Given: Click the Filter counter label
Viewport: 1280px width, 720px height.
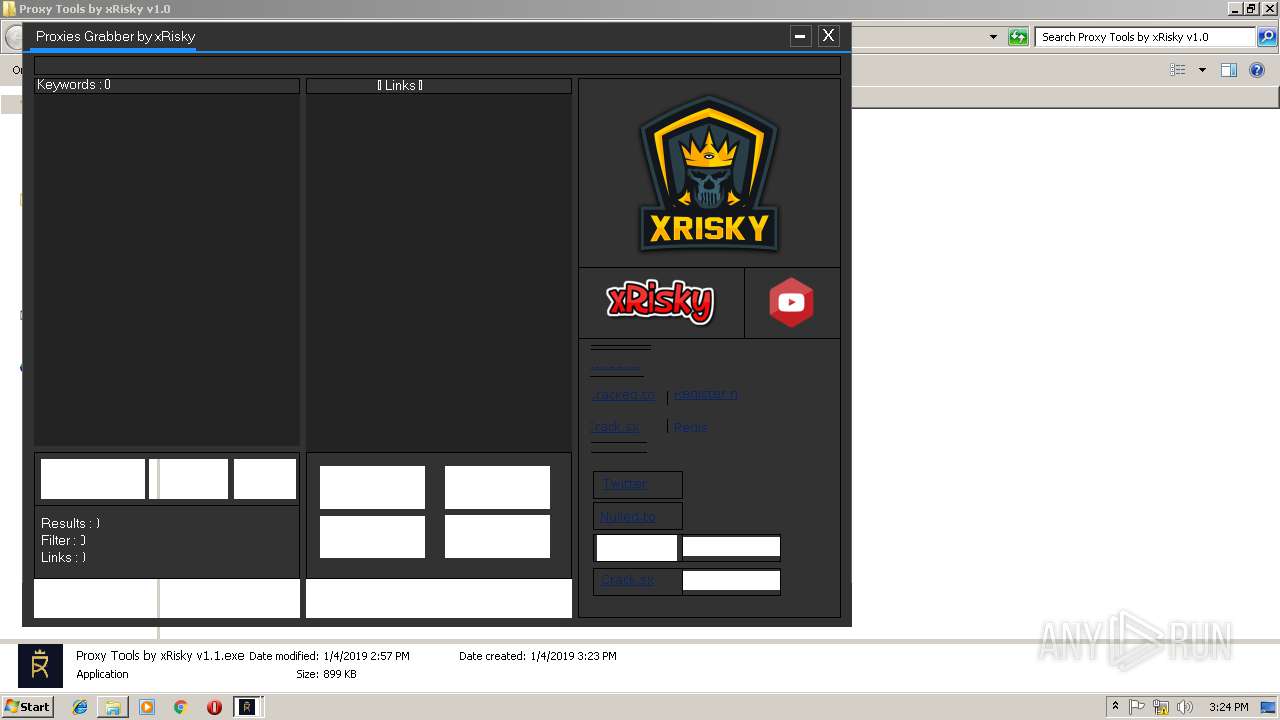Looking at the screenshot, I should pyautogui.click(x=63, y=540).
